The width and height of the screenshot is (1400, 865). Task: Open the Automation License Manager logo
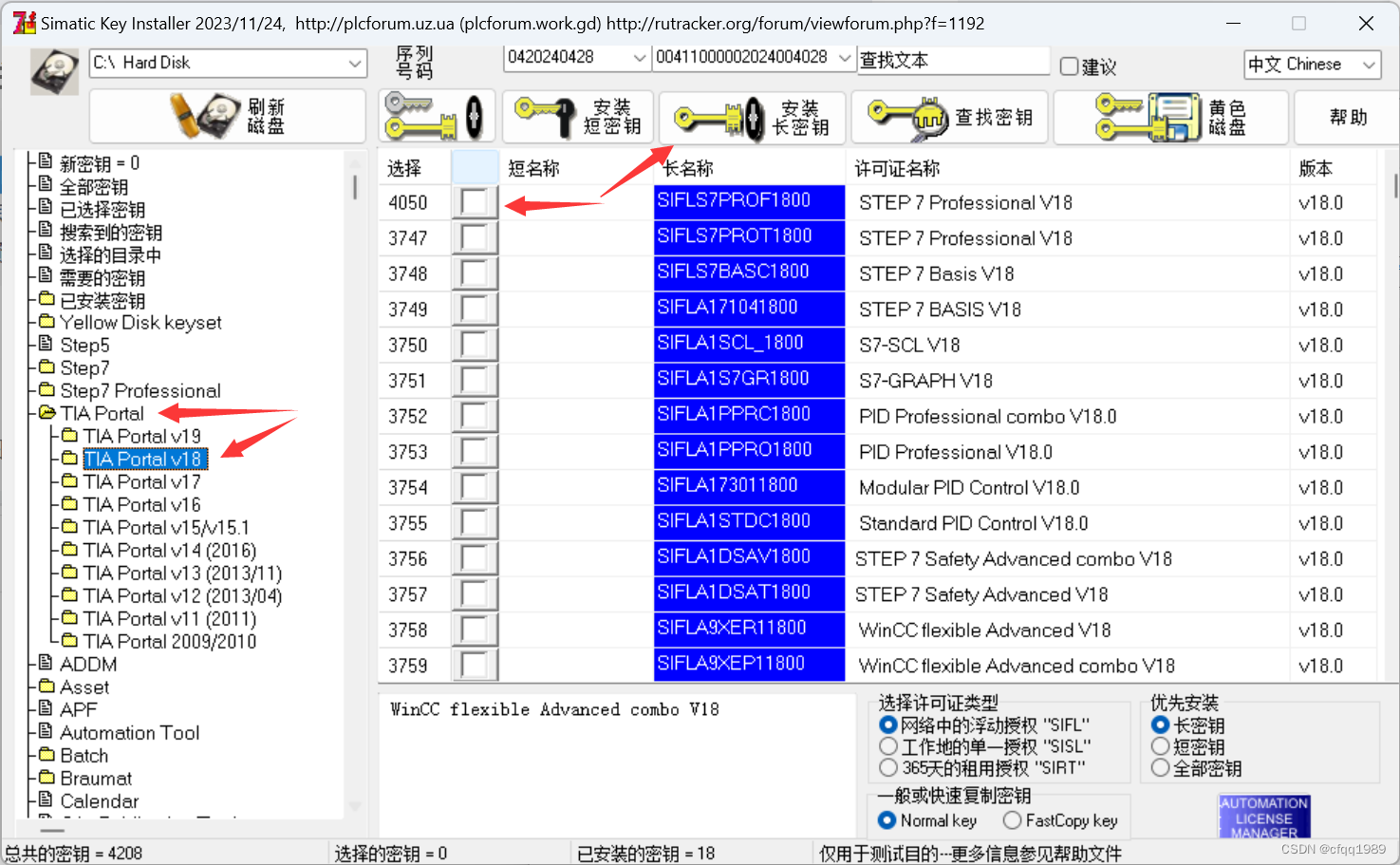tap(1264, 817)
